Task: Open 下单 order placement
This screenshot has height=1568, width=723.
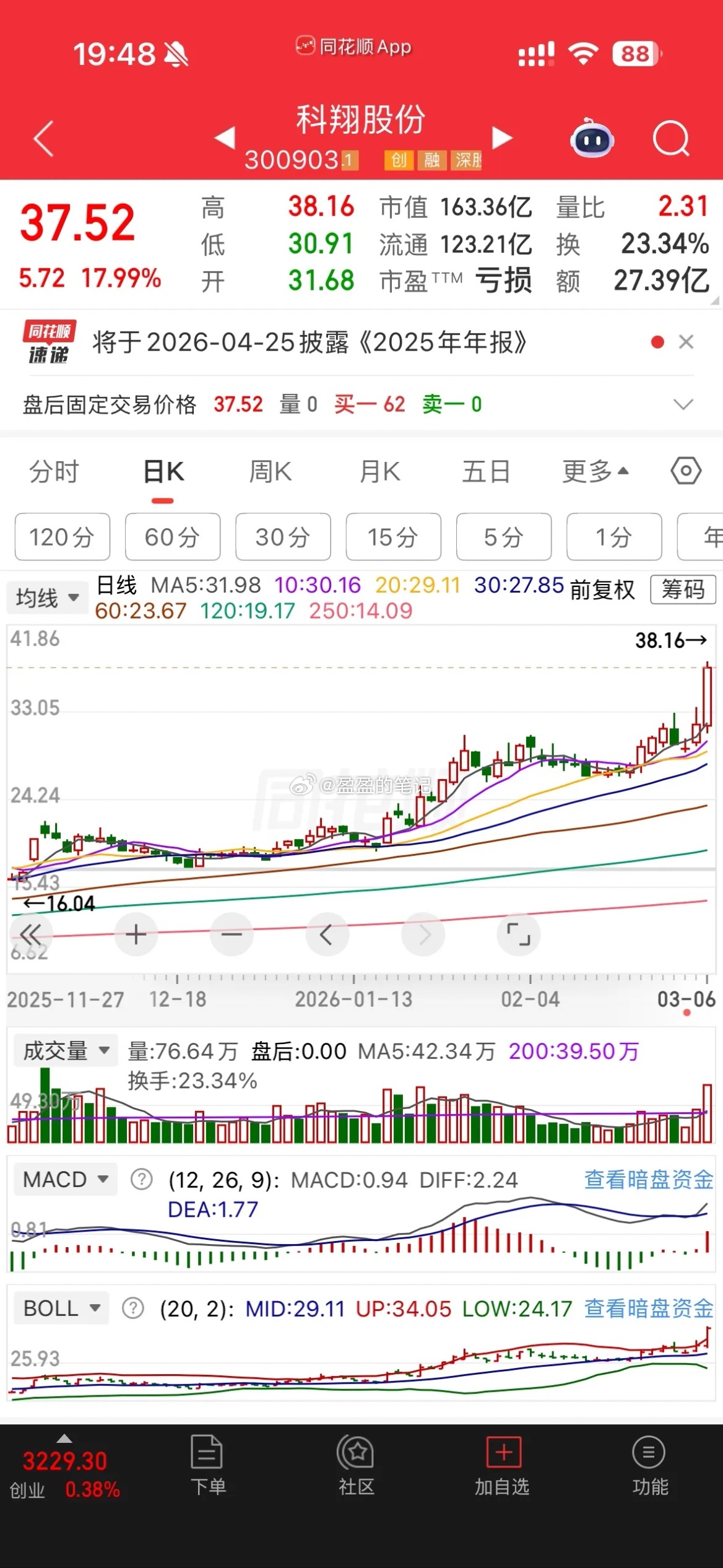Action: point(208,1466)
